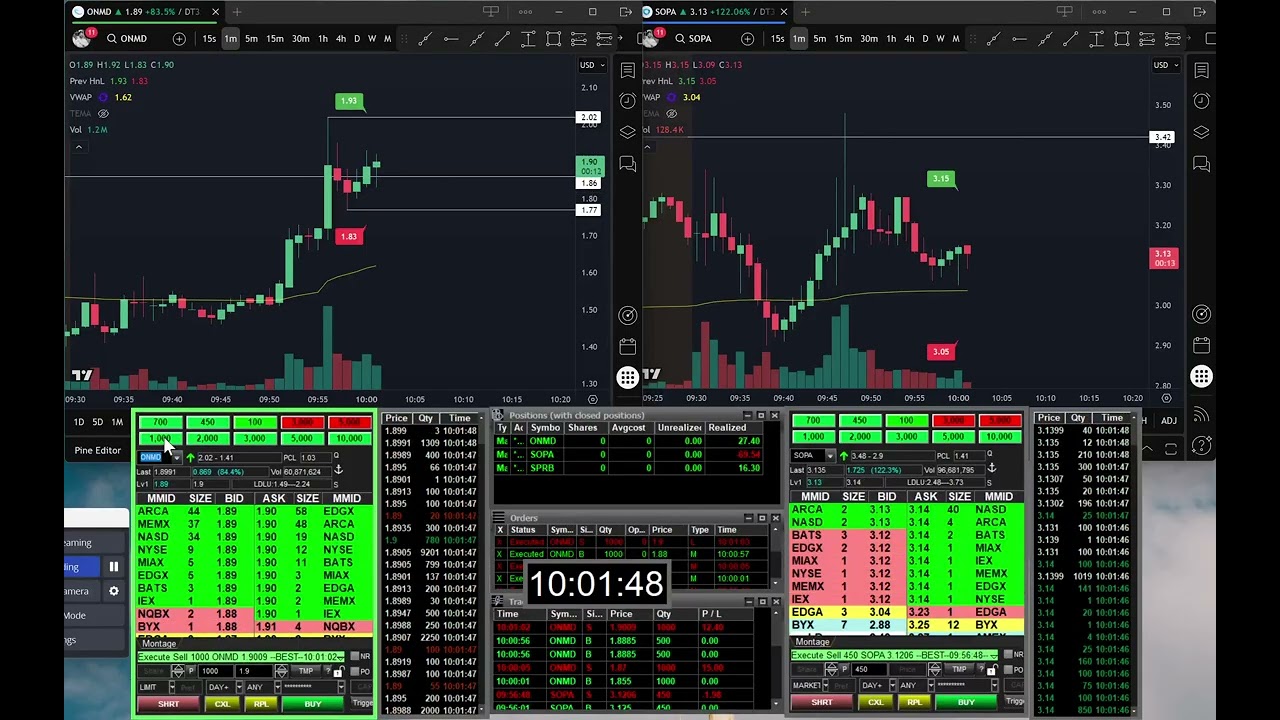Click padlock icon in SOPA order entry
This screenshot has width=1280, height=720.
[991, 669]
